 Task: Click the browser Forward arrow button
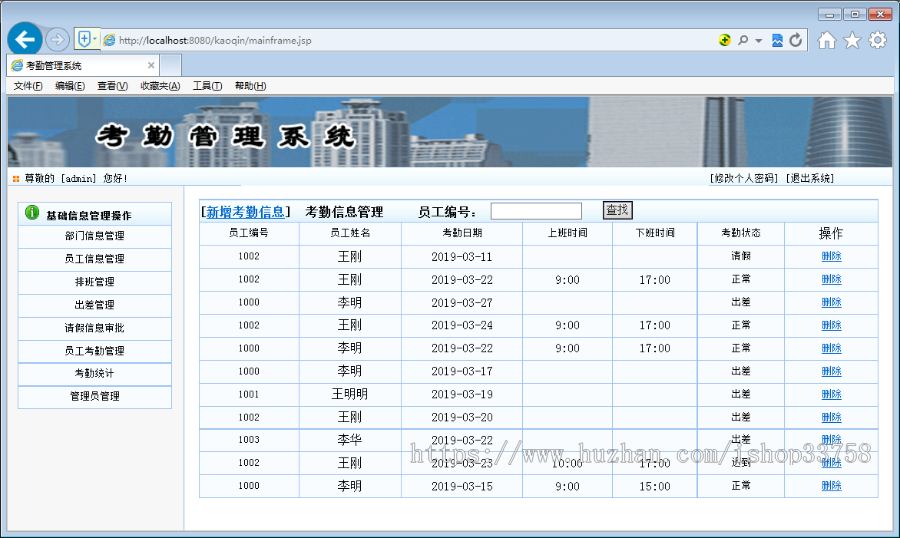click(57, 40)
